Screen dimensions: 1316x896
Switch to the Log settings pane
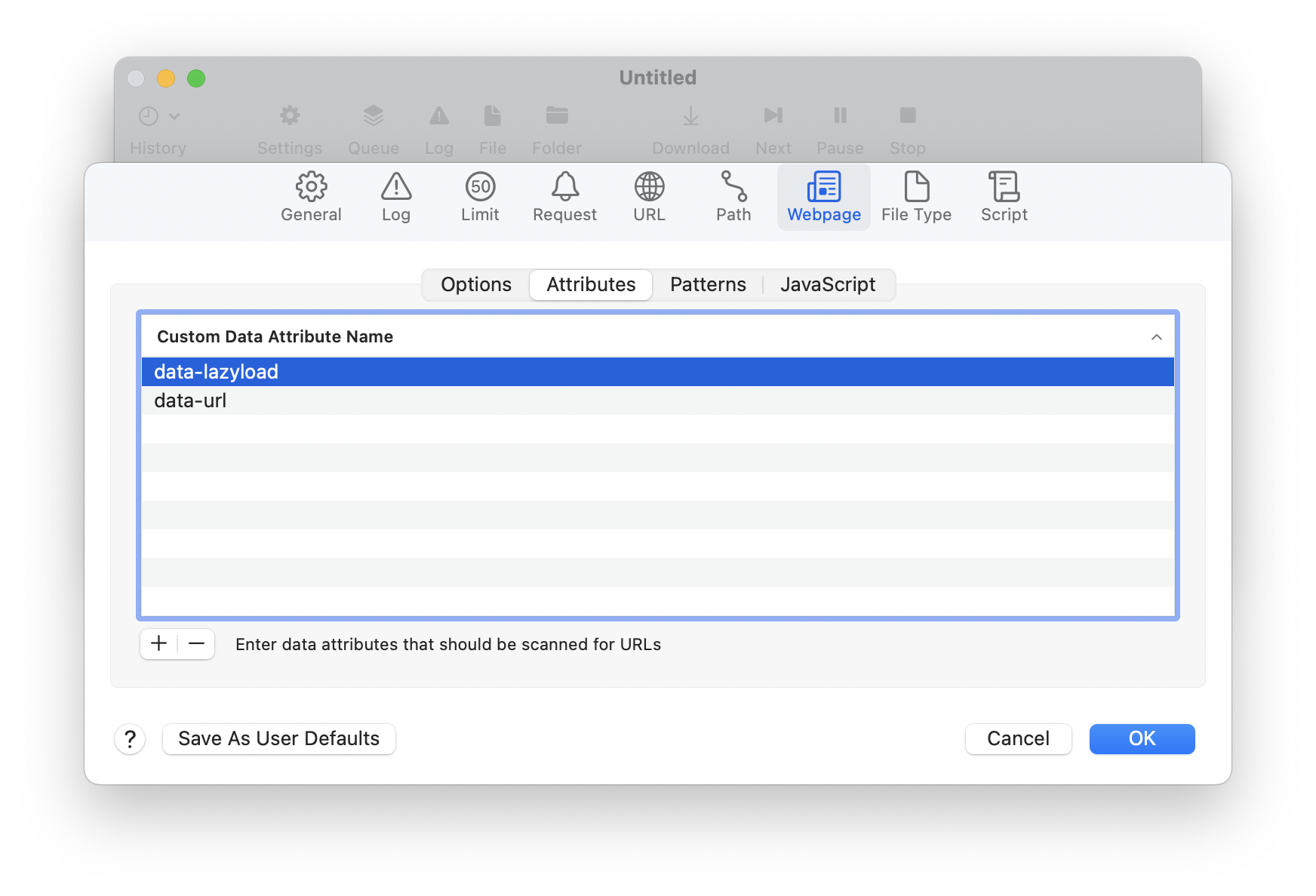click(395, 197)
